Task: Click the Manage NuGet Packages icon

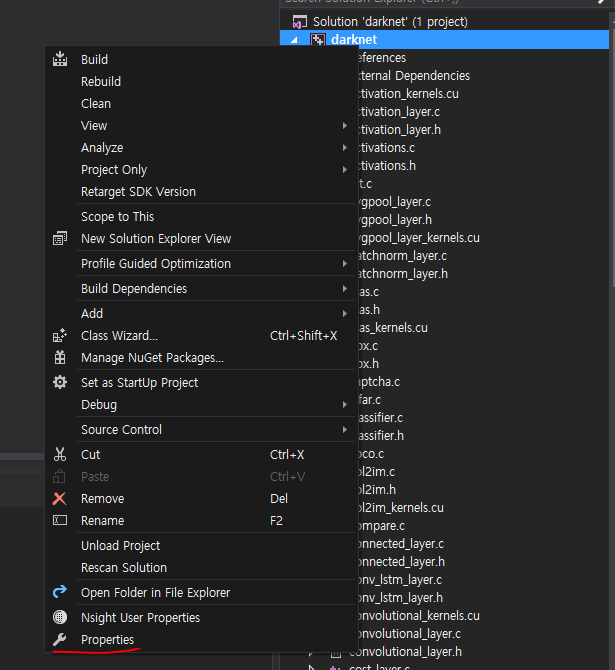Action: [60, 357]
